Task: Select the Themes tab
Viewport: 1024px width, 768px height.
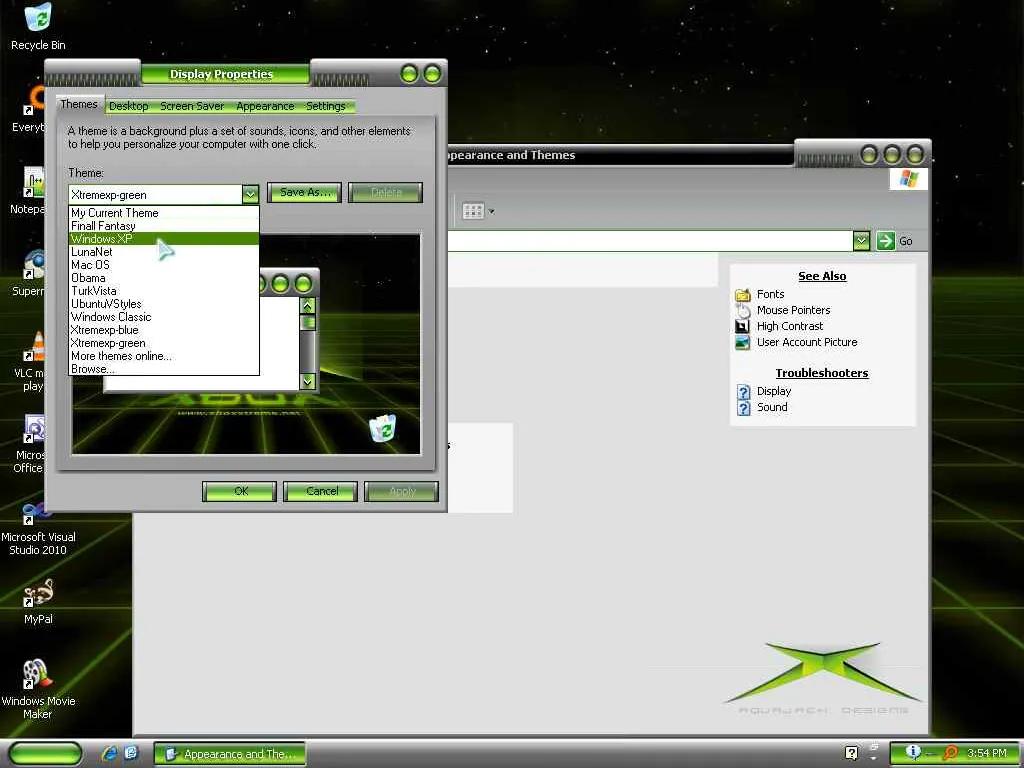Action: [79, 104]
